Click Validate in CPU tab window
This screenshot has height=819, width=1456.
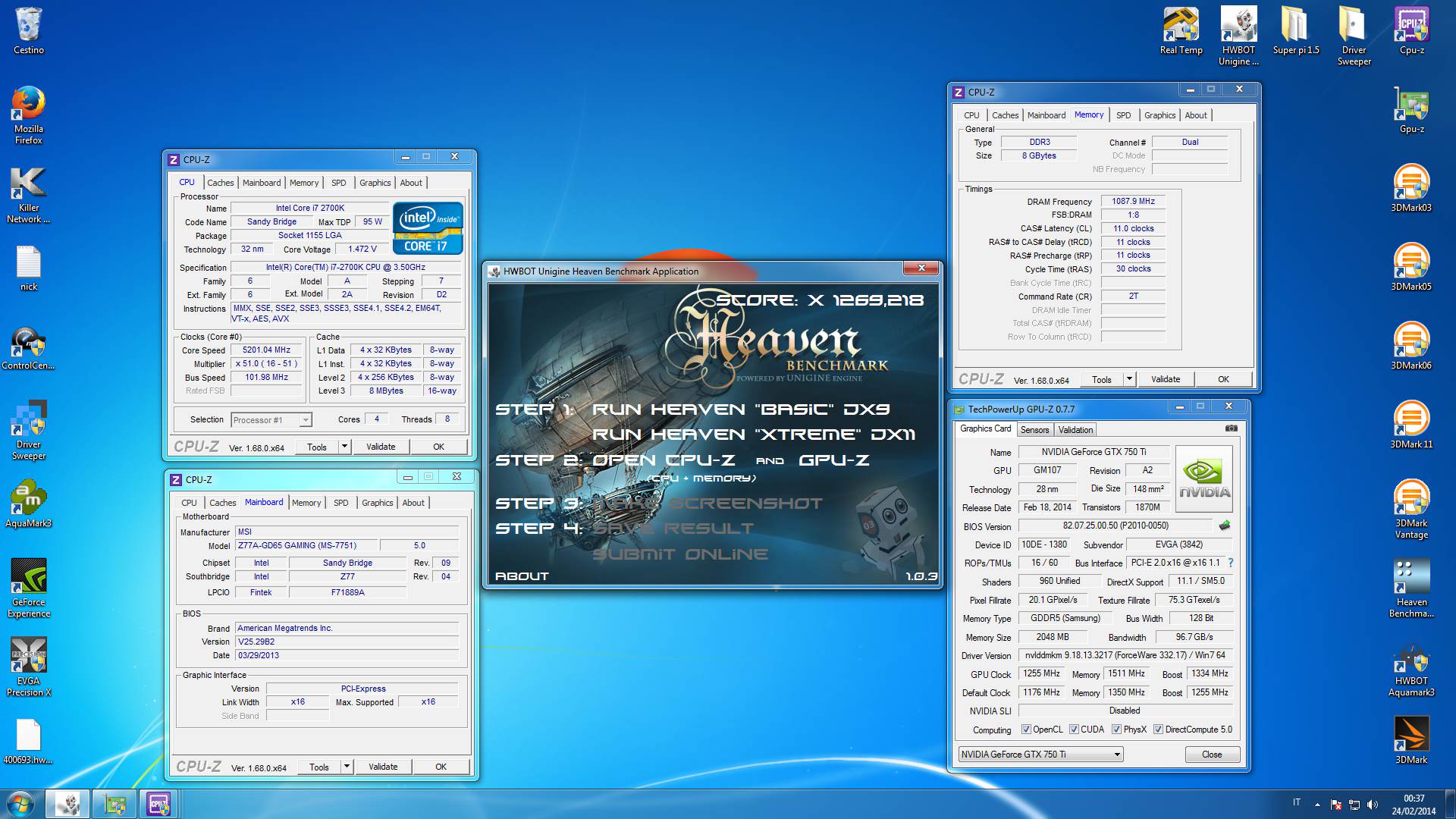(381, 447)
